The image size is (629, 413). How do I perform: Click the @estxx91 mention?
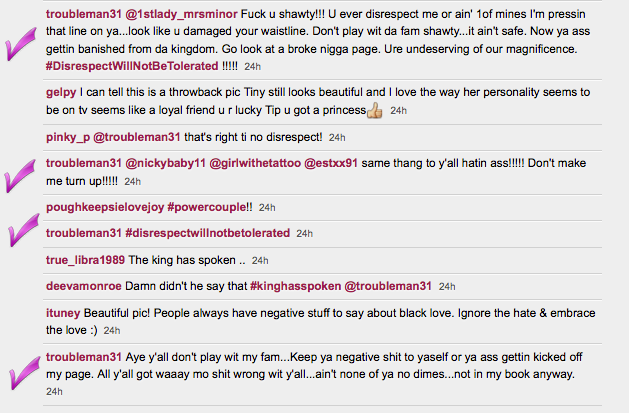(338, 163)
